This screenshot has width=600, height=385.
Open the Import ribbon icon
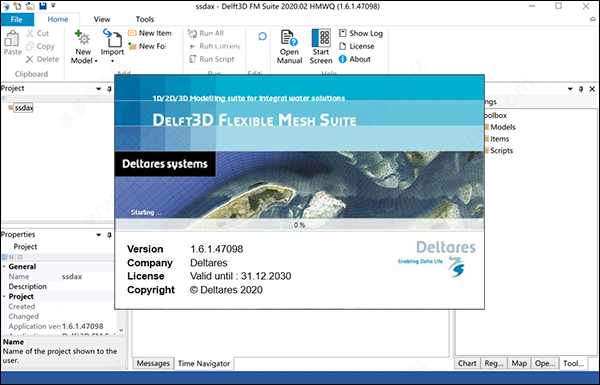112,38
